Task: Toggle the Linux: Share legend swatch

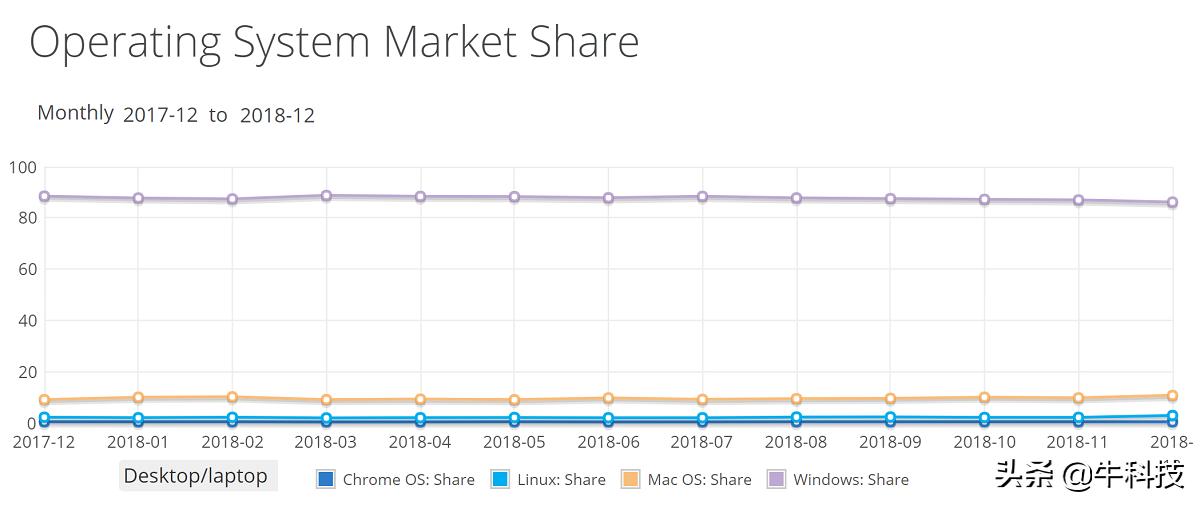Action: coord(500,479)
